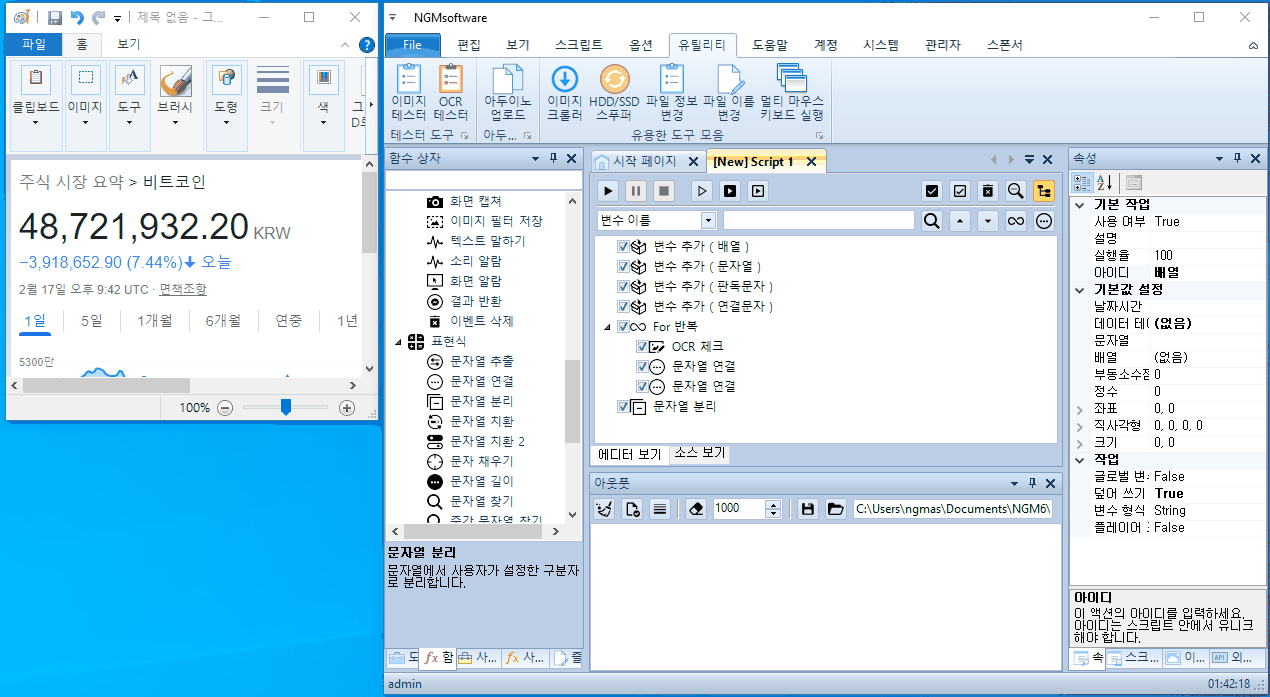
Task: Open 파일 정보 변경 tool
Action: pyautogui.click(x=672, y=93)
